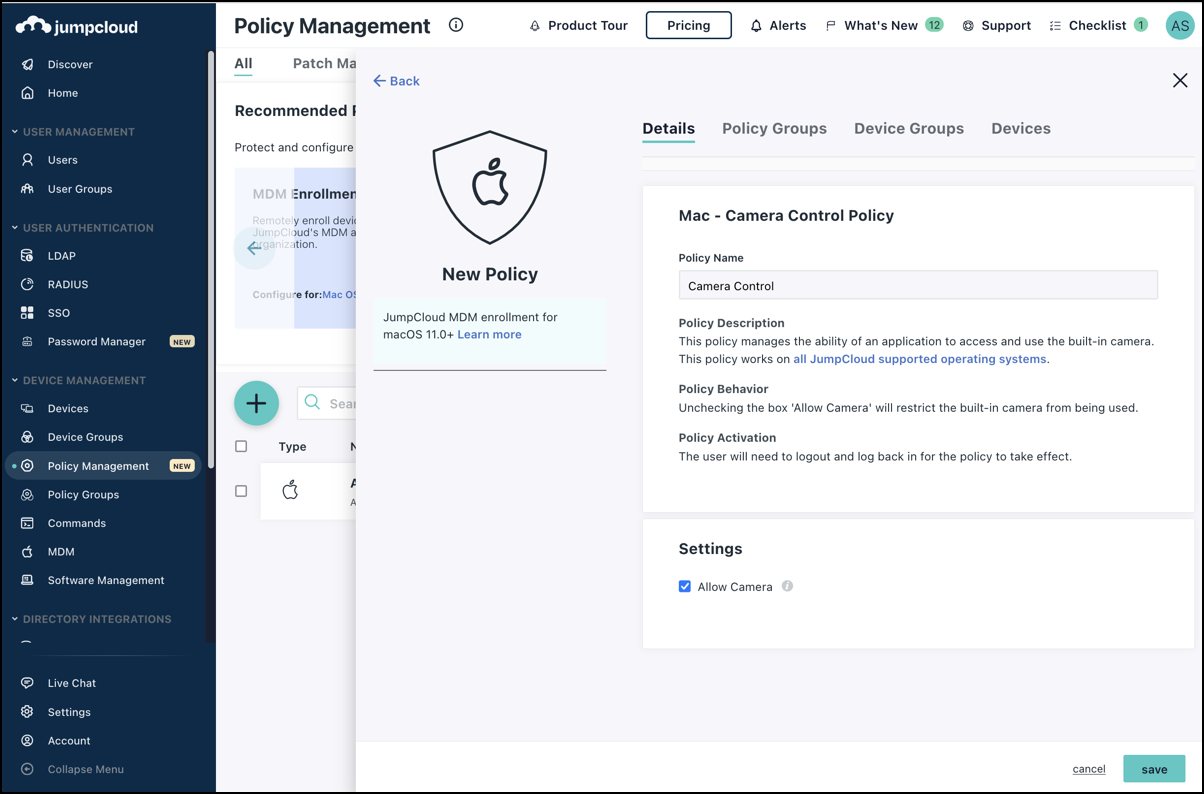Go to Password Manager in sidebar
The width and height of the screenshot is (1204, 794).
(96, 342)
